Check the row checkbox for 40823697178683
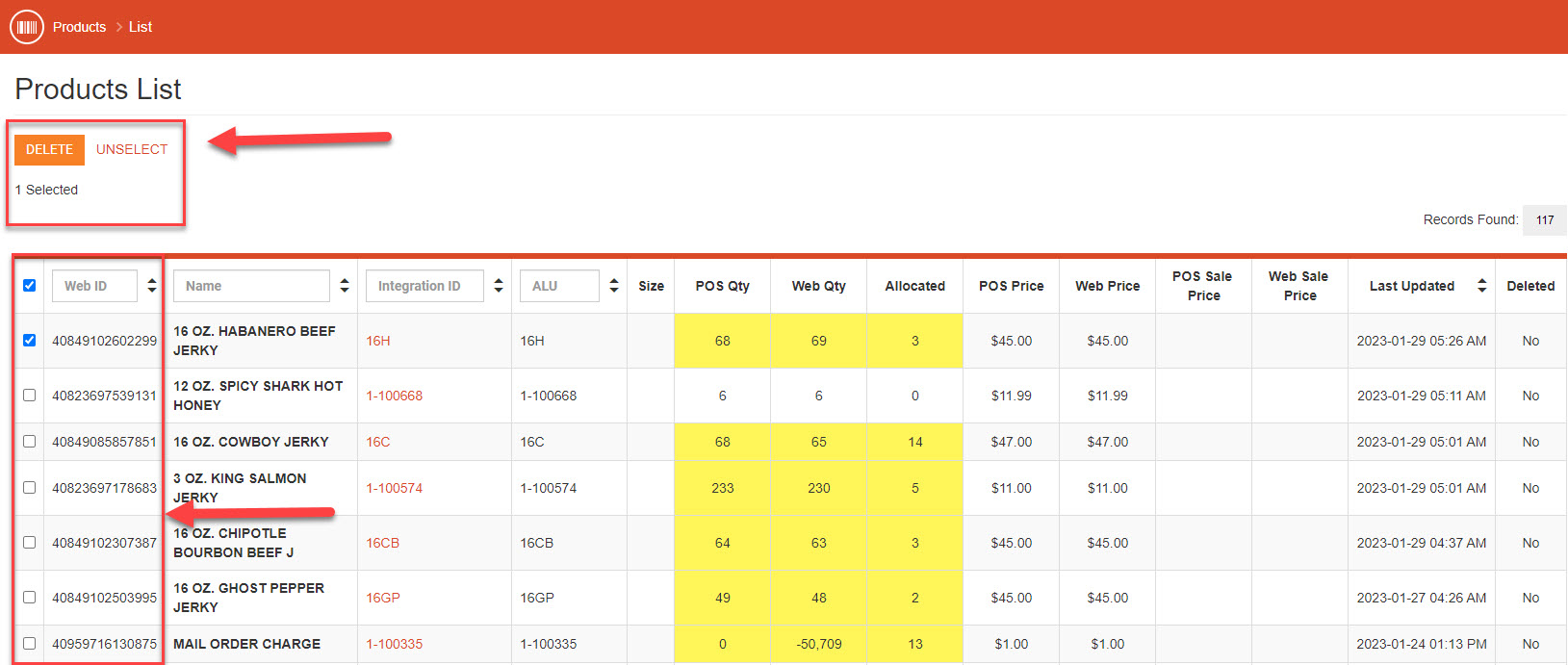Screen dimensions: 1568x665 click(x=29, y=487)
